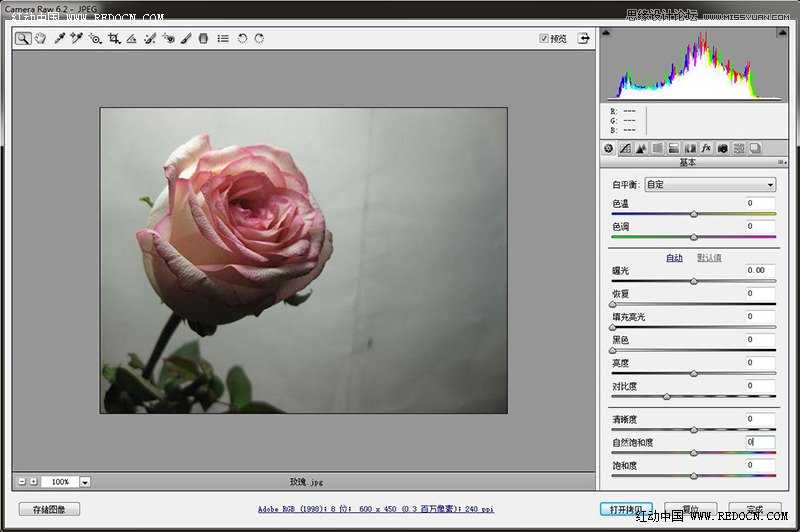Rotate image 90° counterclockwise
The width and height of the screenshot is (800, 532).
[x=242, y=39]
